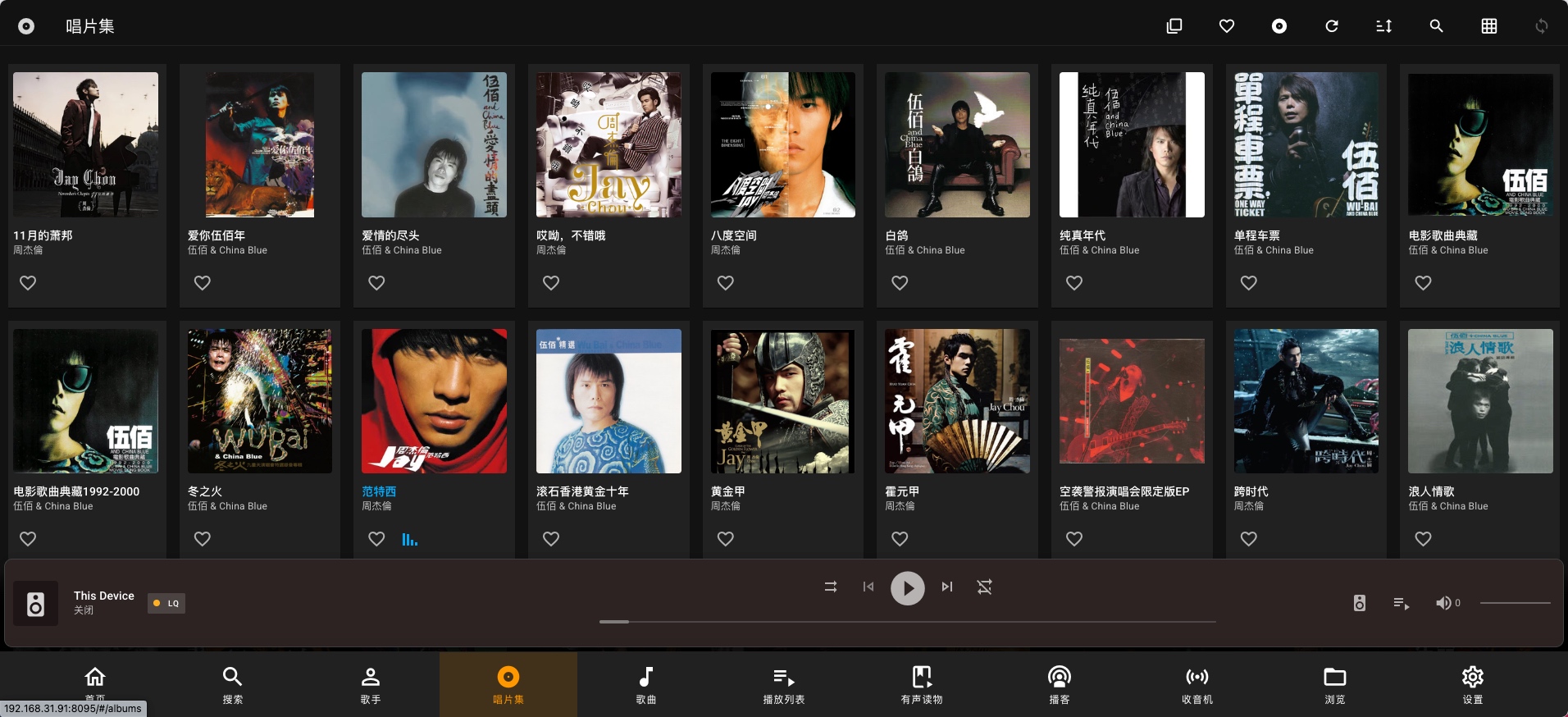Open the 有声读物 audiobooks tab
This screenshot has width=1568, height=717.
[922, 685]
